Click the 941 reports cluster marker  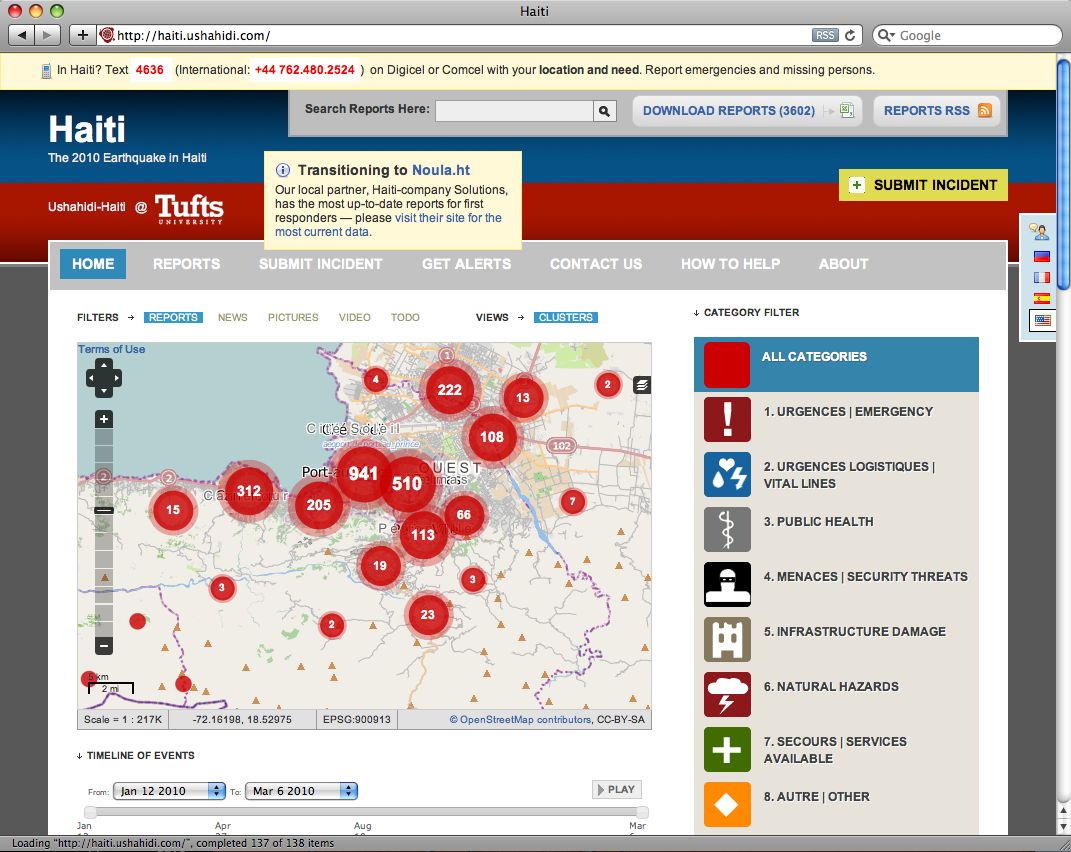tap(363, 473)
